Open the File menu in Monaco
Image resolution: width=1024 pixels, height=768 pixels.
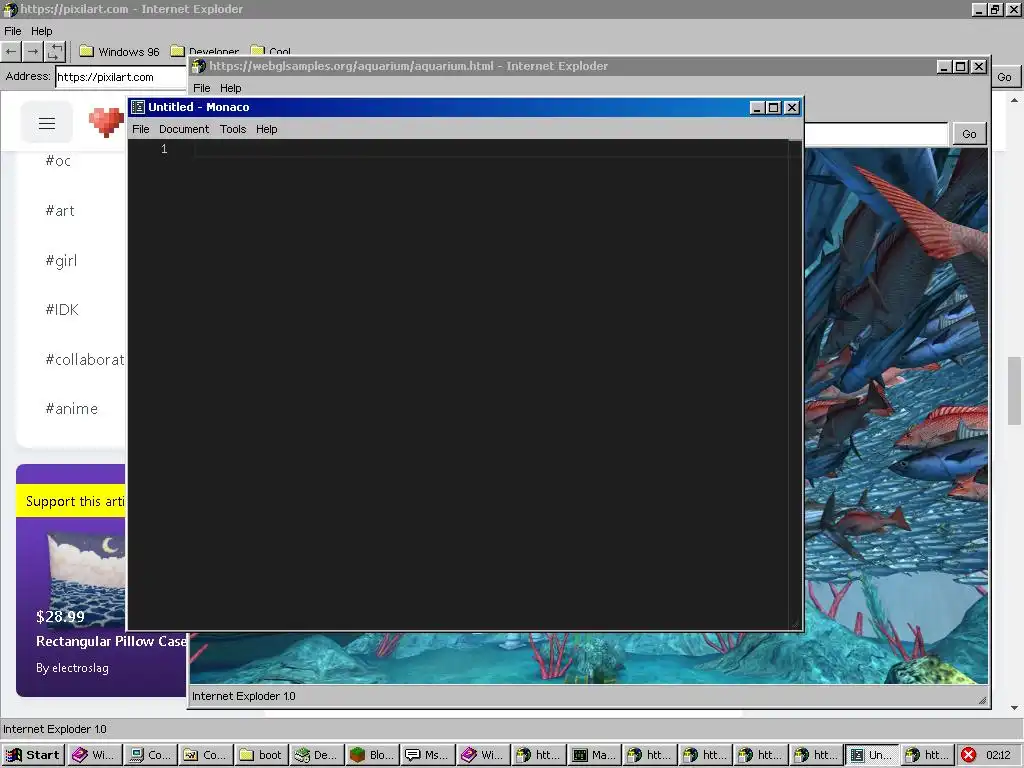140,129
